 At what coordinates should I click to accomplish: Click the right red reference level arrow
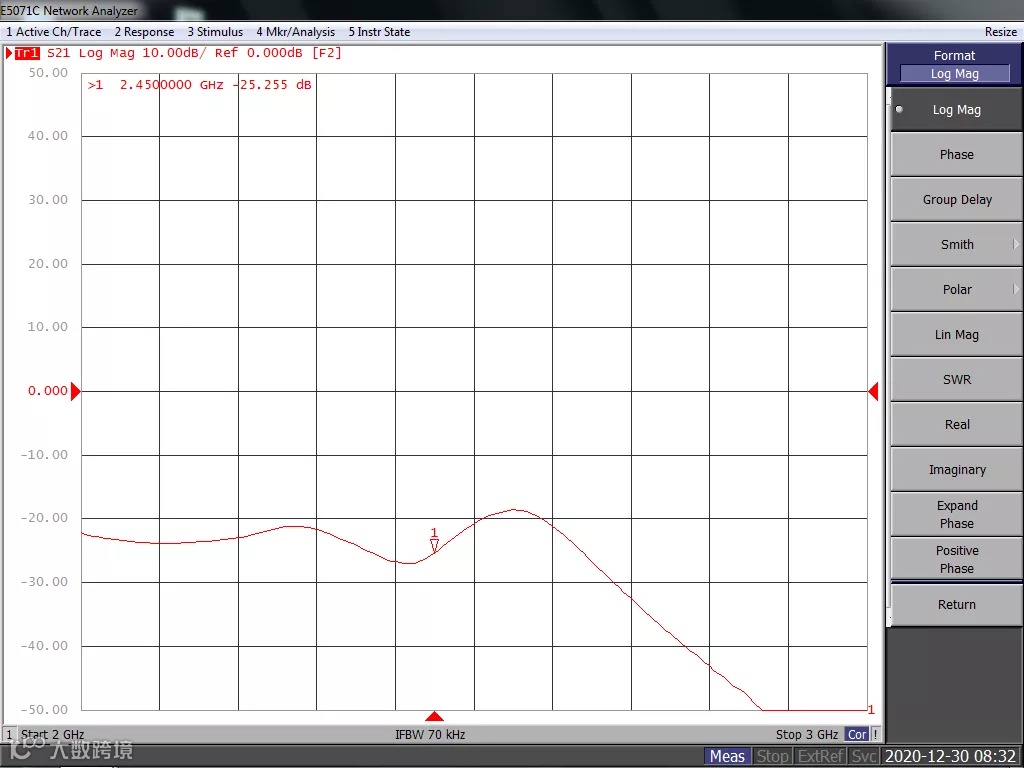tap(873, 391)
